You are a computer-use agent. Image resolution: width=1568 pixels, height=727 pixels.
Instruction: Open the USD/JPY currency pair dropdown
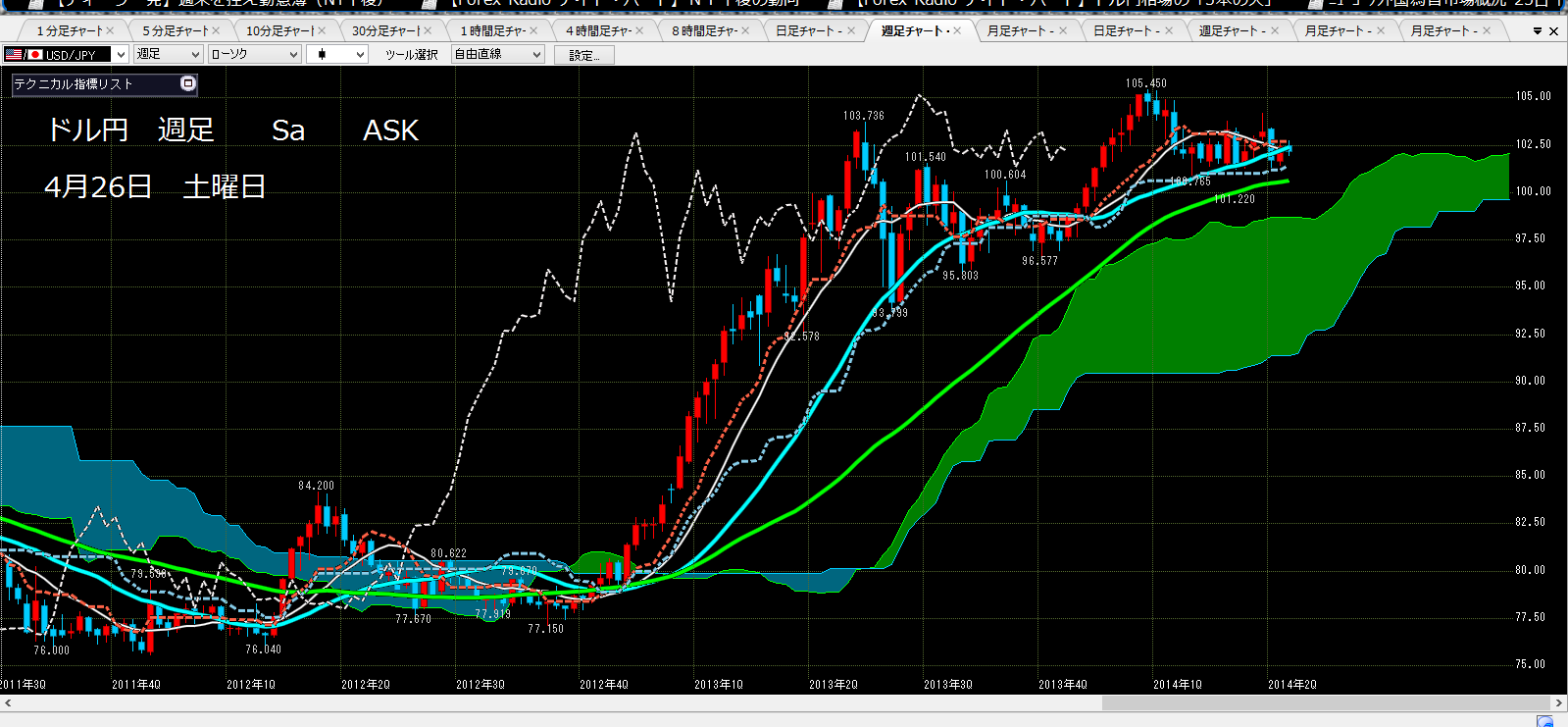(66, 54)
